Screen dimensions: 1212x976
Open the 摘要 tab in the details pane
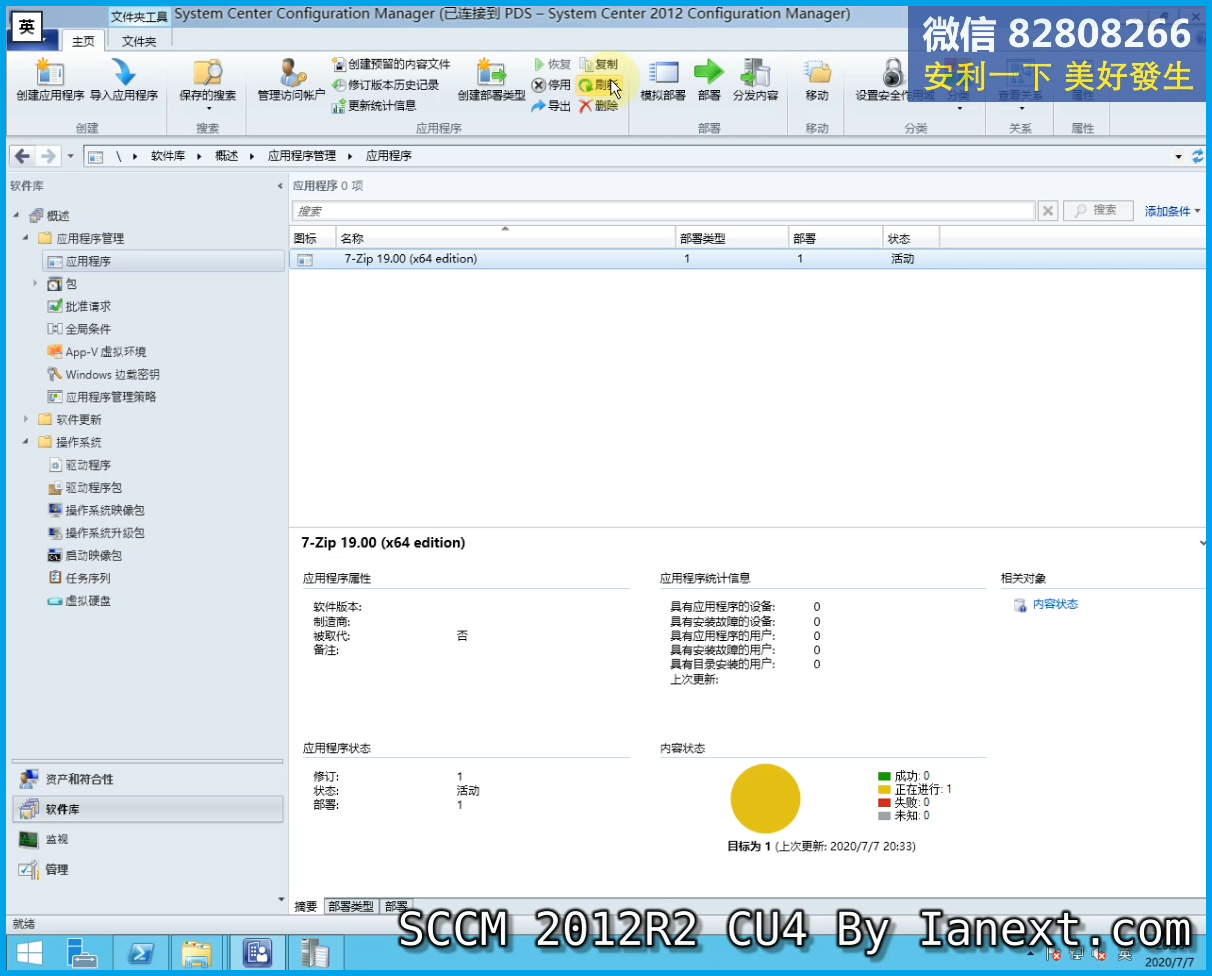point(306,906)
